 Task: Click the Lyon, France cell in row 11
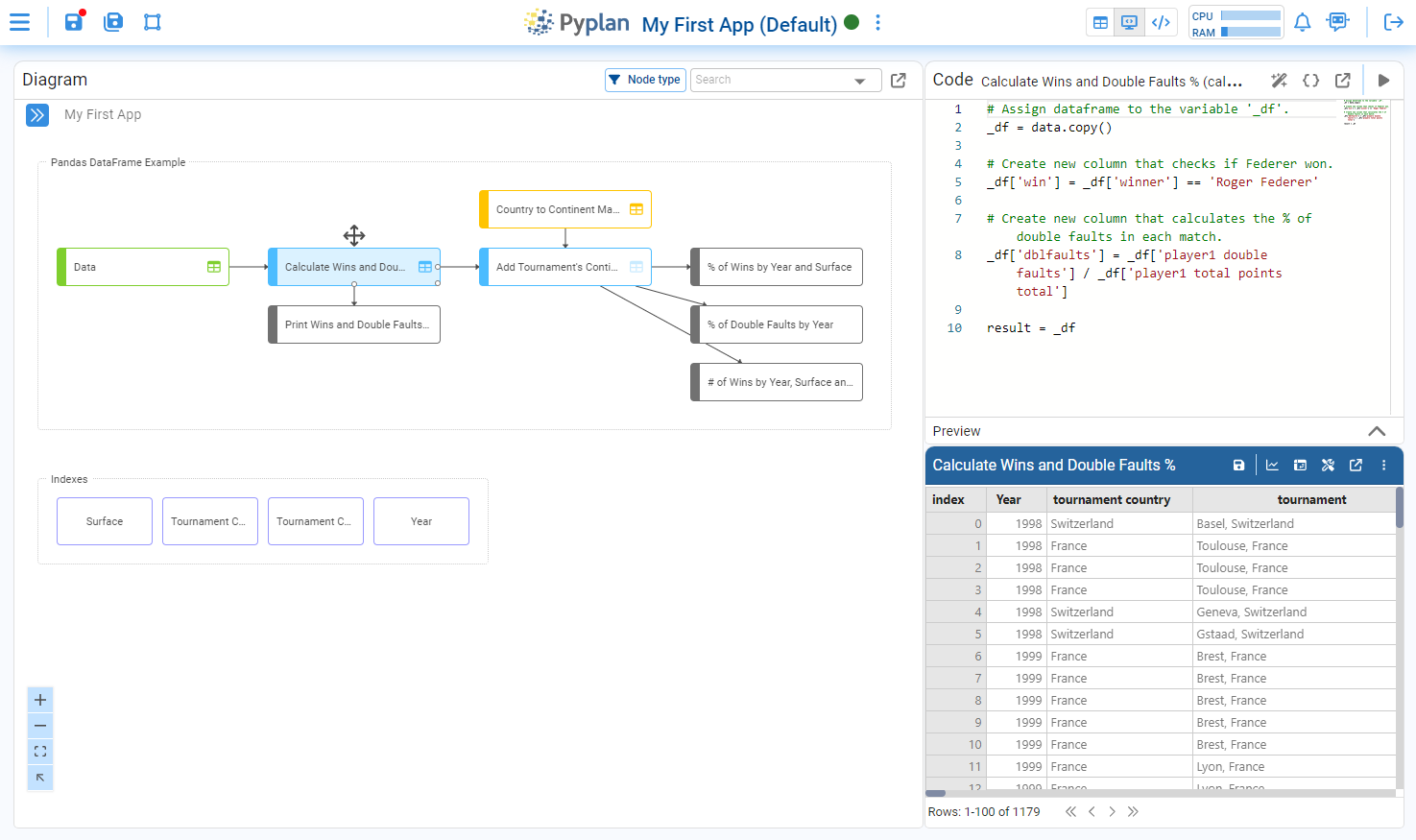[1294, 766]
